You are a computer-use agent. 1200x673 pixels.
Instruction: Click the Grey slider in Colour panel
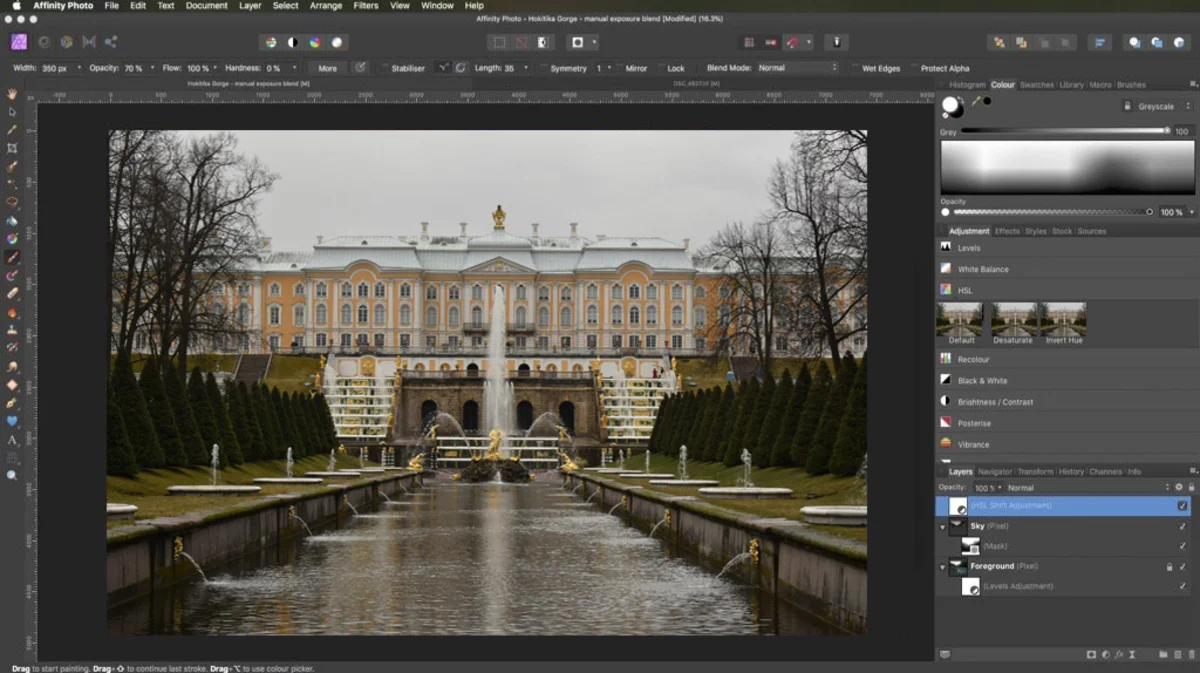point(1065,131)
